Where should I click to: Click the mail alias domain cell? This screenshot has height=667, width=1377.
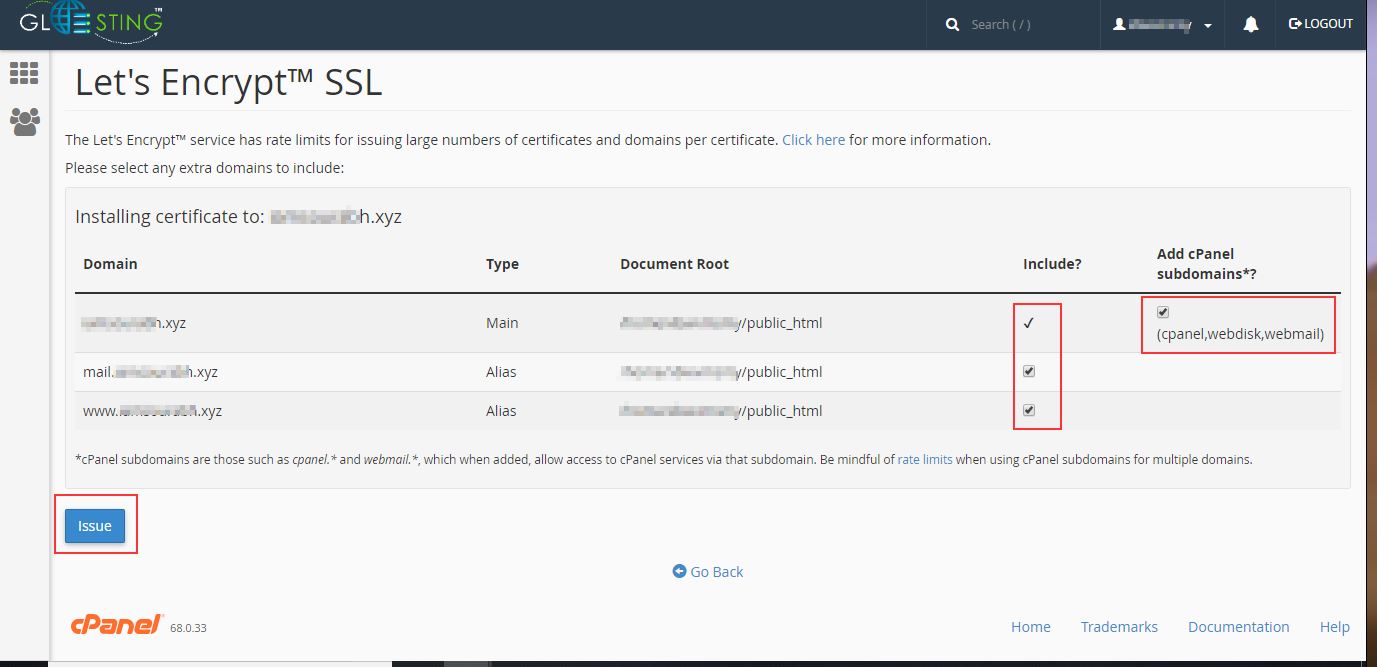point(150,372)
